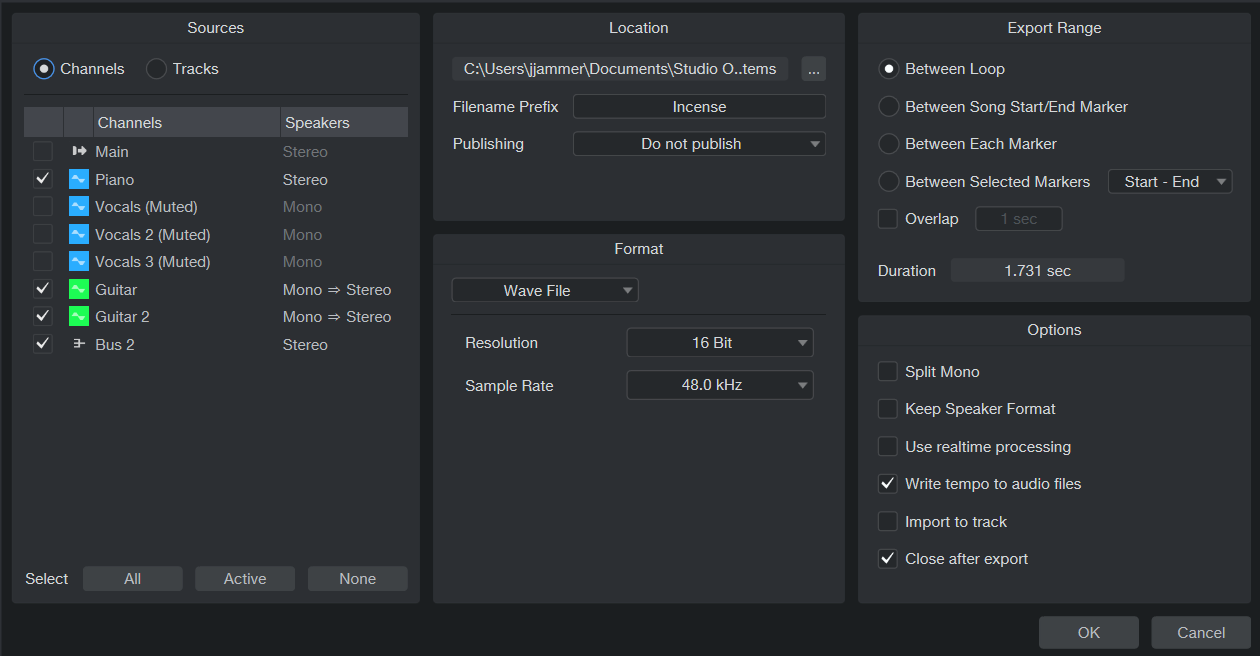Select the Channels source radio button
Screen dimensions: 1260x656
(44, 69)
